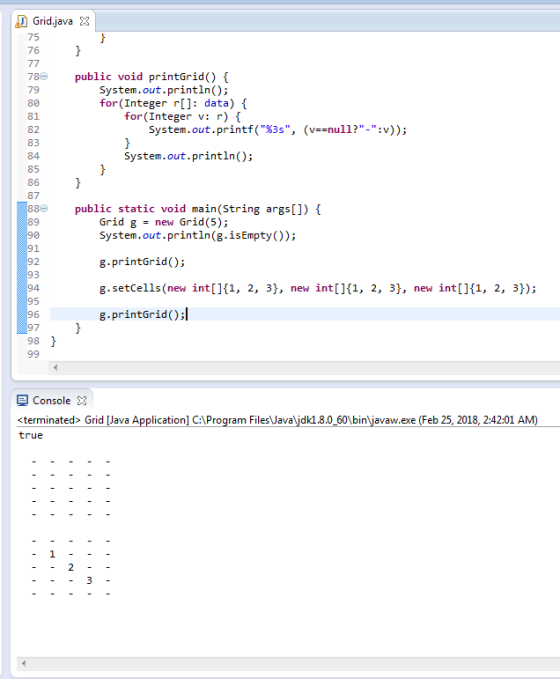The height and width of the screenshot is (679, 560).
Task: Click the terminated Grid Java Application label
Action: click(277, 420)
